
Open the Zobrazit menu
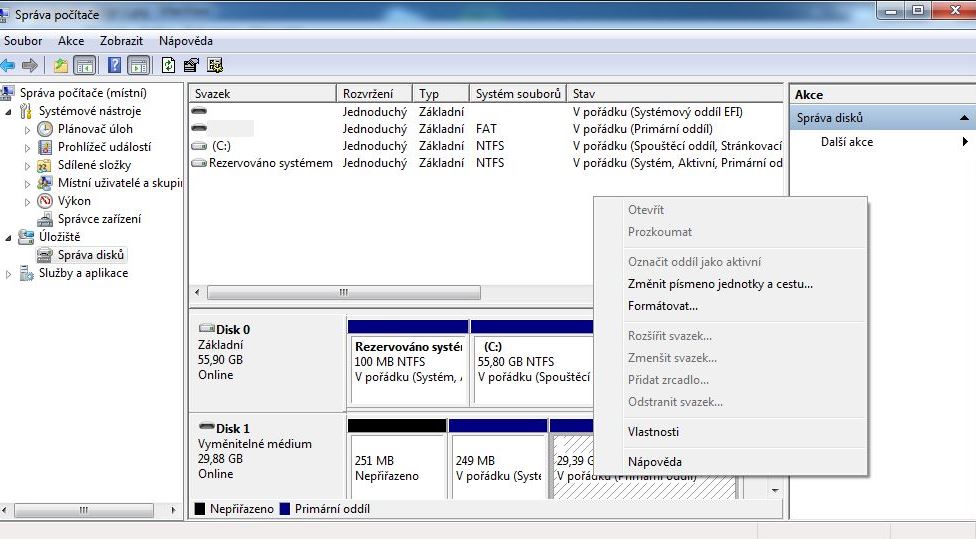pos(121,41)
